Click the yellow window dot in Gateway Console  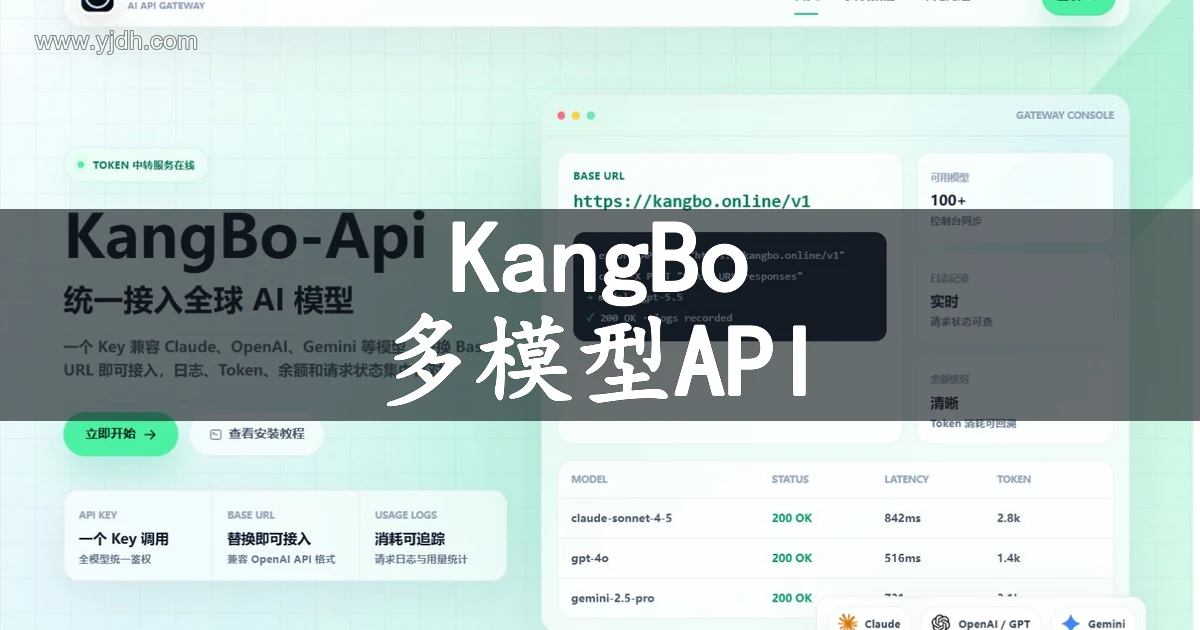click(576, 115)
